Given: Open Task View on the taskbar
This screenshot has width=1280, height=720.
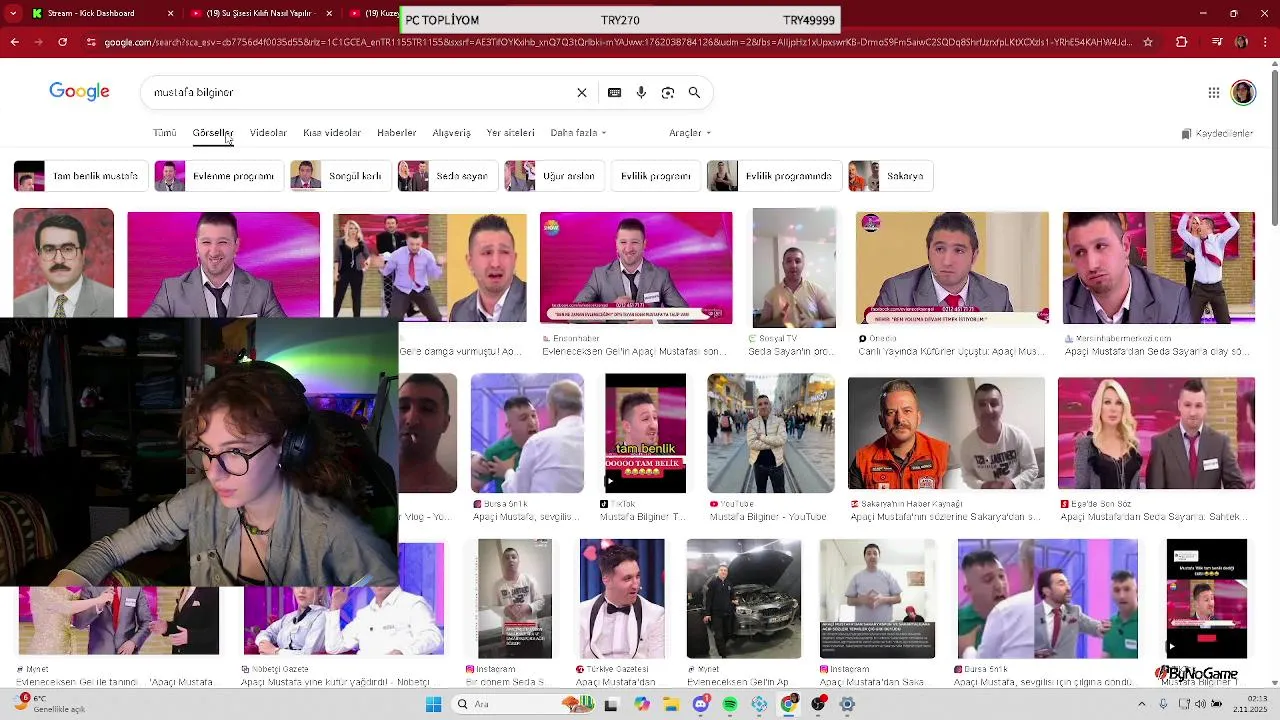Looking at the screenshot, I should [611, 704].
